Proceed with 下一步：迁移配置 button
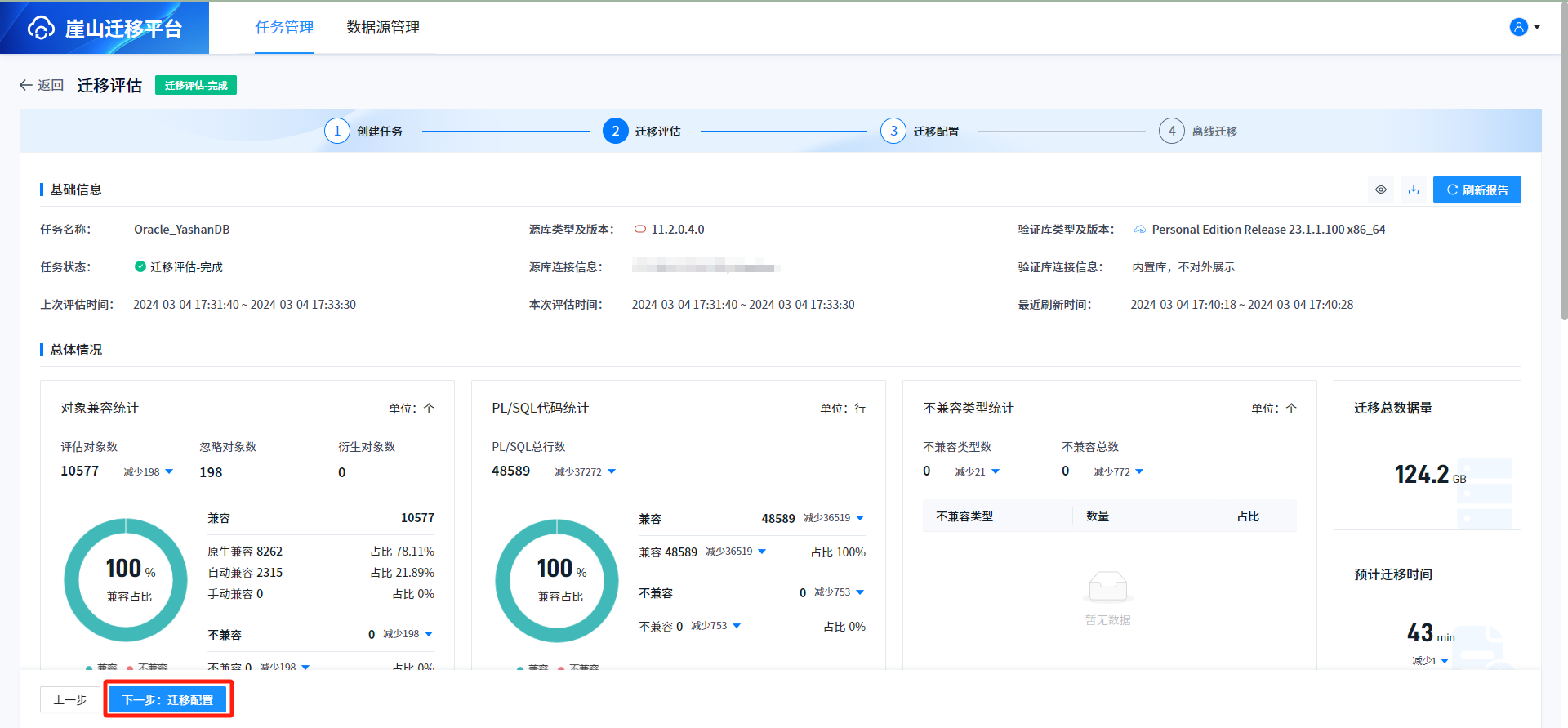Viewport: 1568px width, 728px height. click(x=168, y=700)
